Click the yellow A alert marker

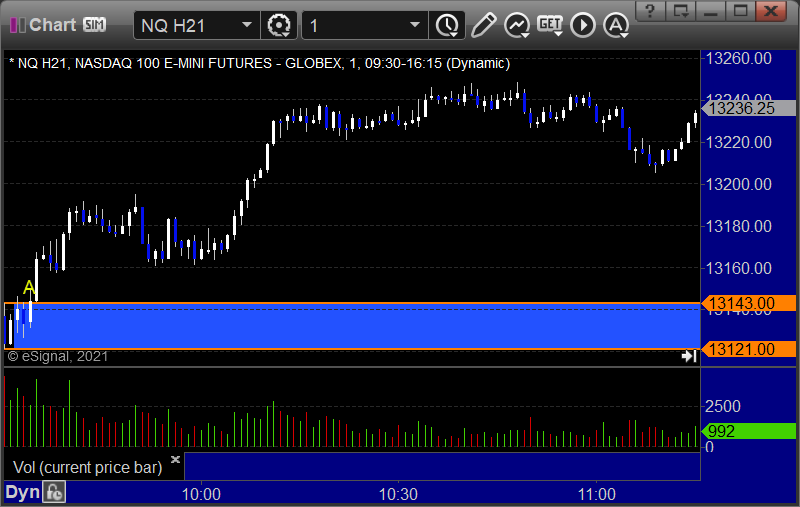coord(29,287)
